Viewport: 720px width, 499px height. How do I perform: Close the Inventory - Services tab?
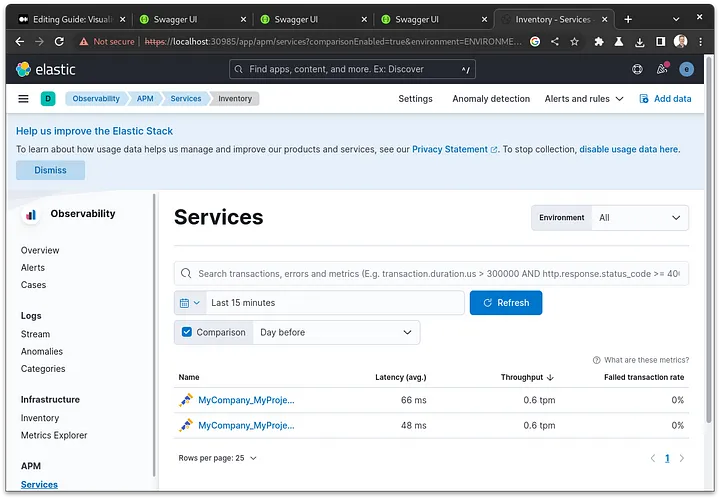[604, 19]
